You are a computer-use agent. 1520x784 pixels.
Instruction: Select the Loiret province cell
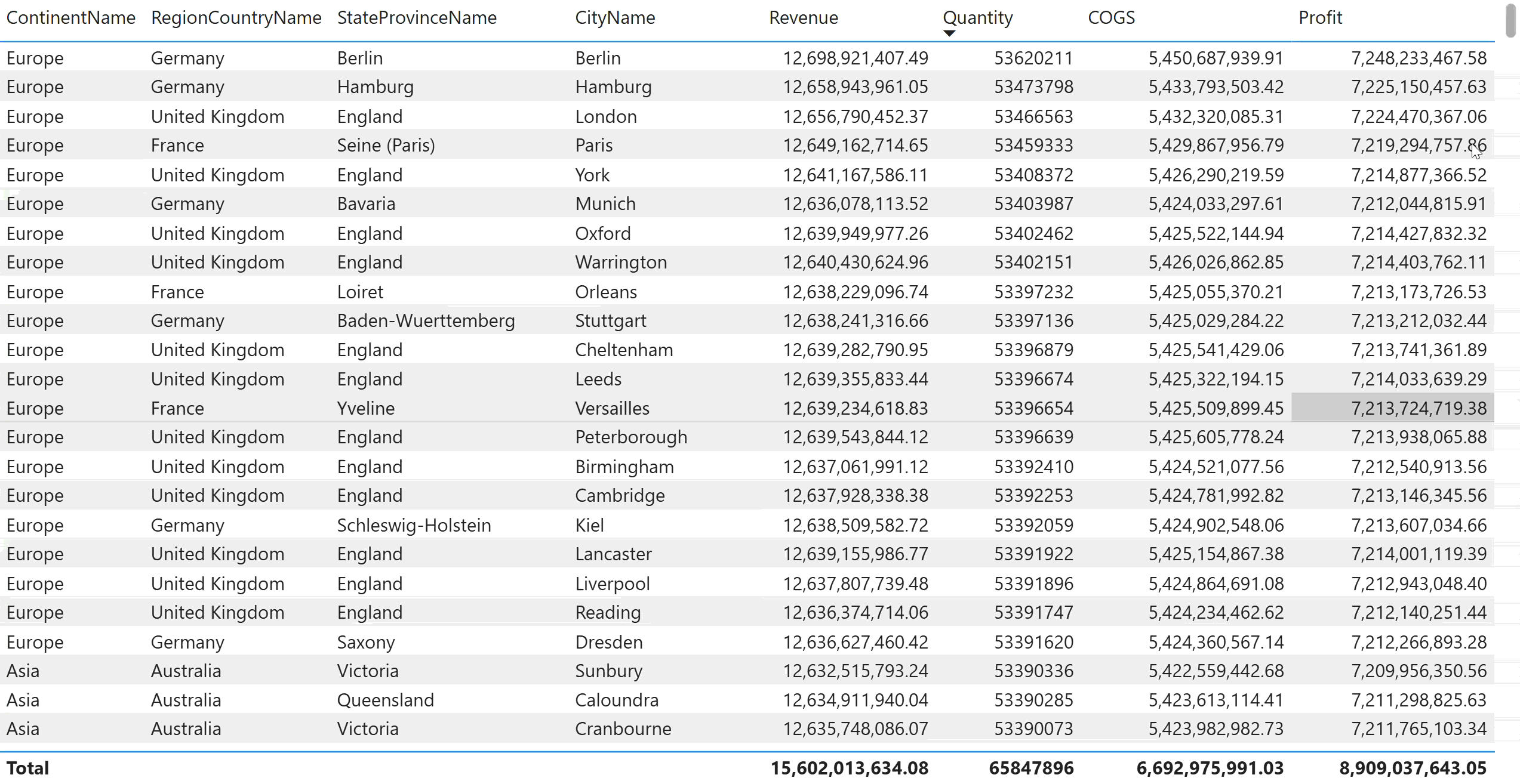pyautogui.click(x=360, y=292)
